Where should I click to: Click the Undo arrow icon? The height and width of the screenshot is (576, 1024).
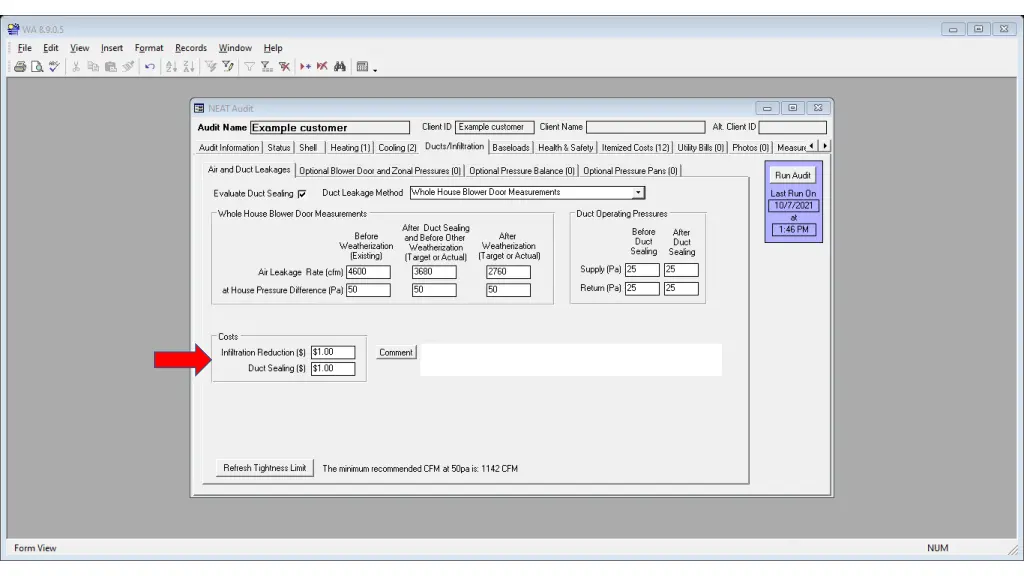coord(150,67)
